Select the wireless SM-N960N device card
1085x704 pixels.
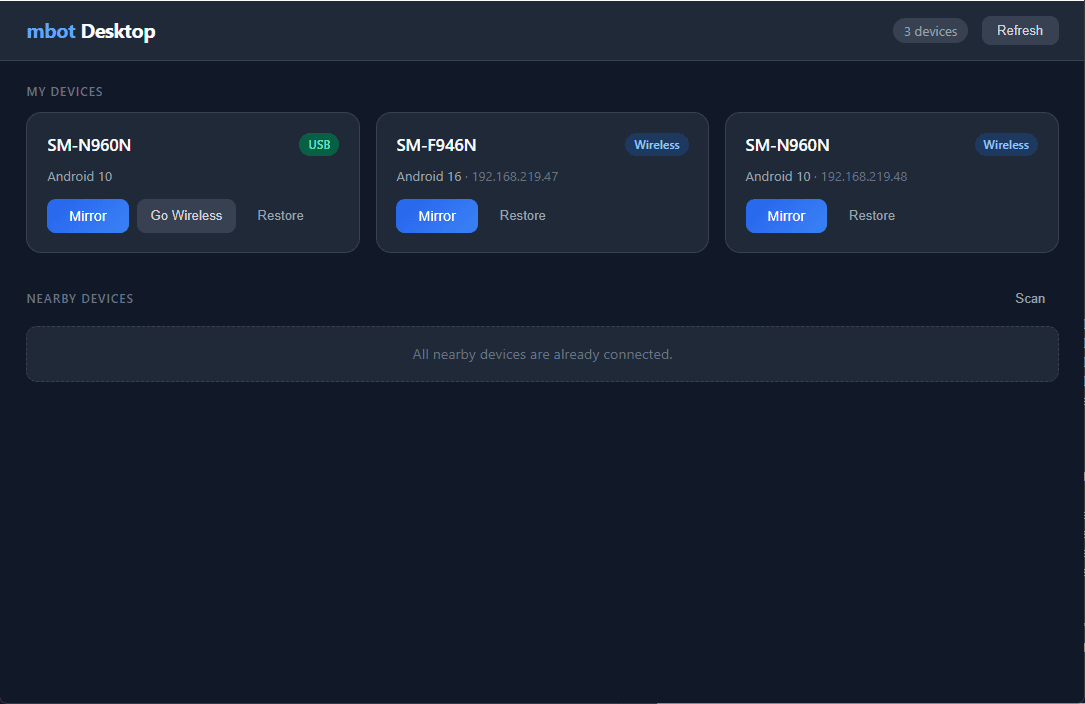tap(892, 182)
